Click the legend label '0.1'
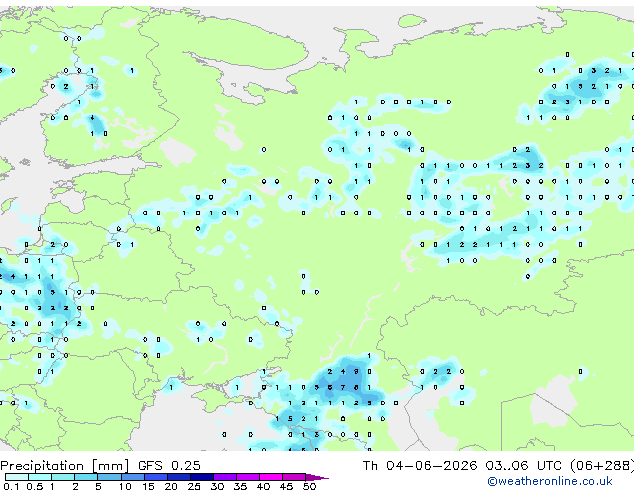Image resolution: width=634 pixels, height=490 pixels. (11, 486)
